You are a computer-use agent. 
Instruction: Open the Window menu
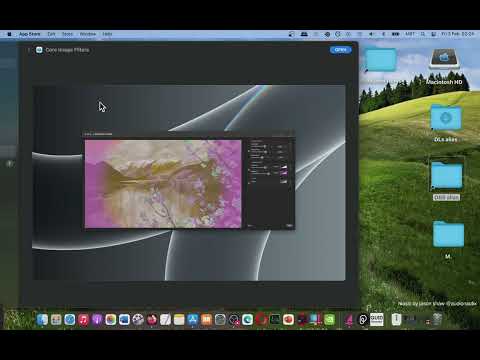88,34
